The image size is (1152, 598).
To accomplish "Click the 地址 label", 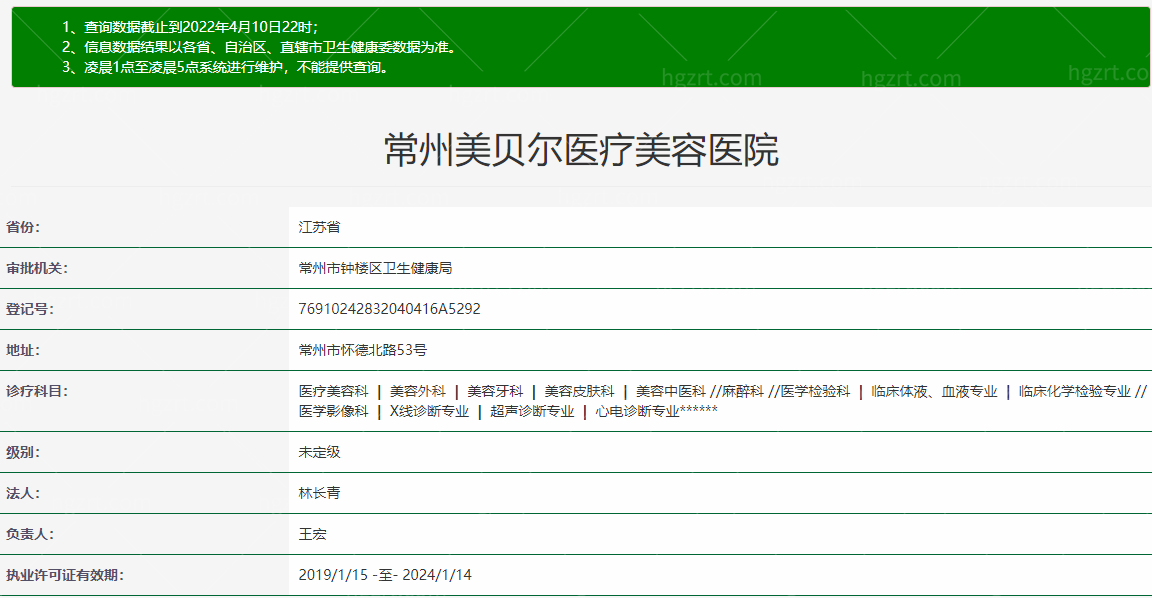I will [23, 350].
